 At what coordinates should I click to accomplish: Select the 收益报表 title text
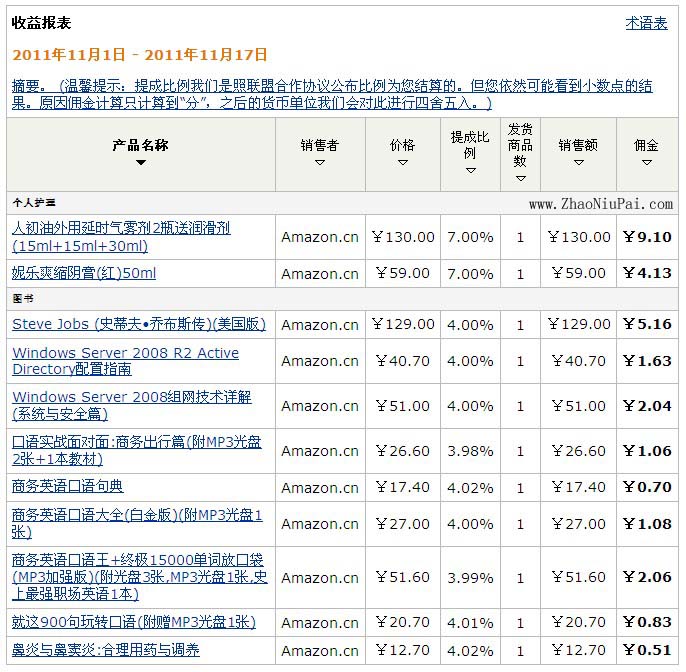click(x=41, y=23)
